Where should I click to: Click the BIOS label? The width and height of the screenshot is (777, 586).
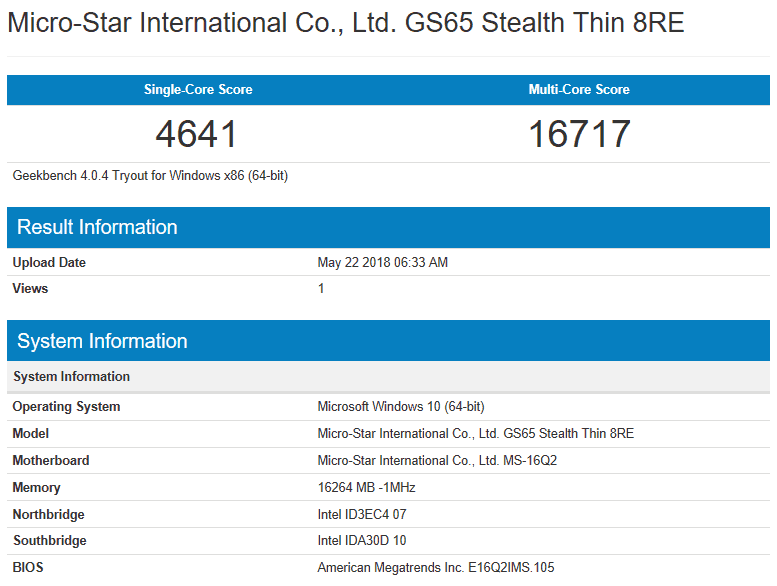click(x=28, y=568)
